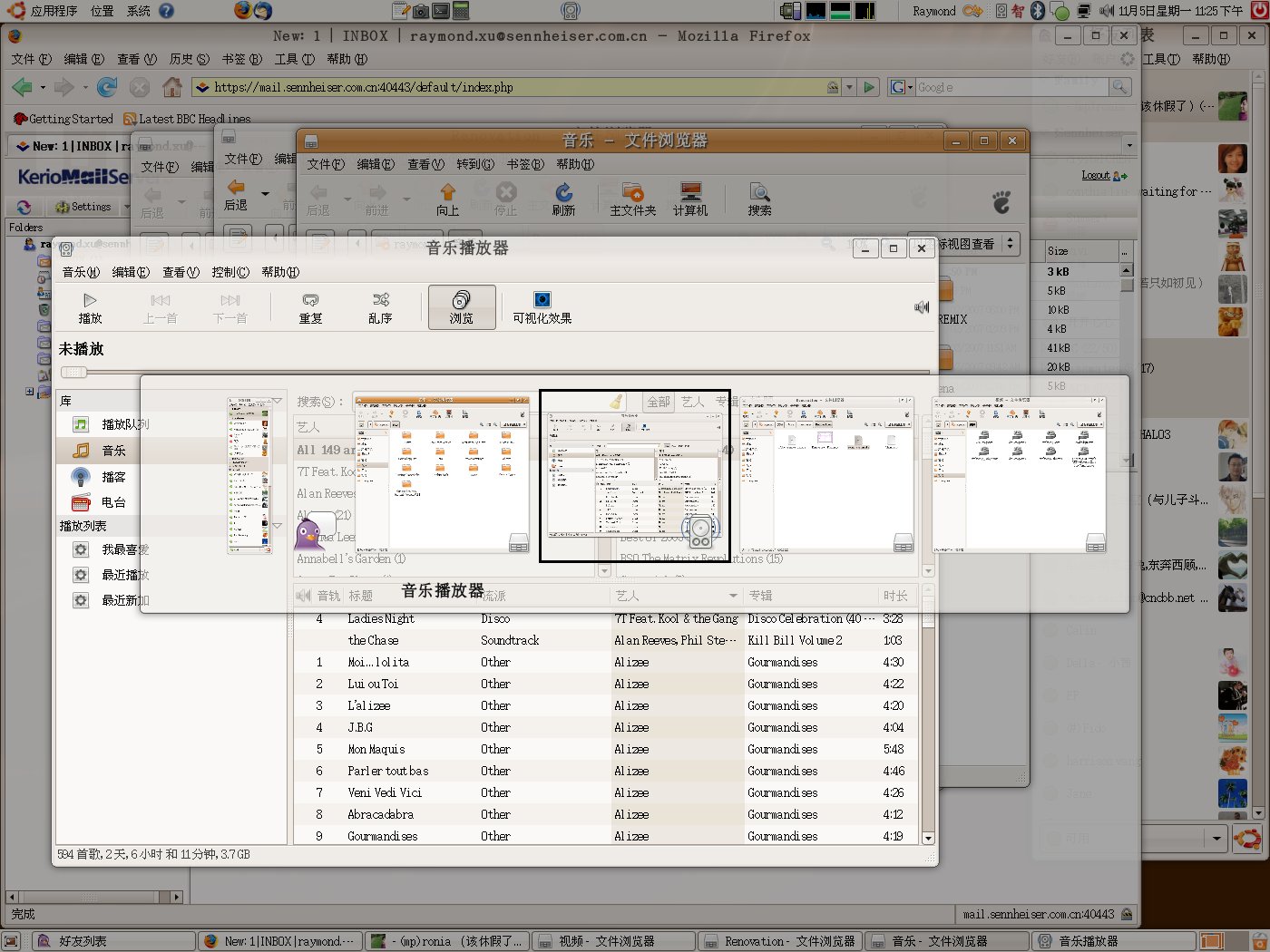Select the 电台 radio source in the library
The width and height of the screenshot is (1270, 952).
pos(112,502)
